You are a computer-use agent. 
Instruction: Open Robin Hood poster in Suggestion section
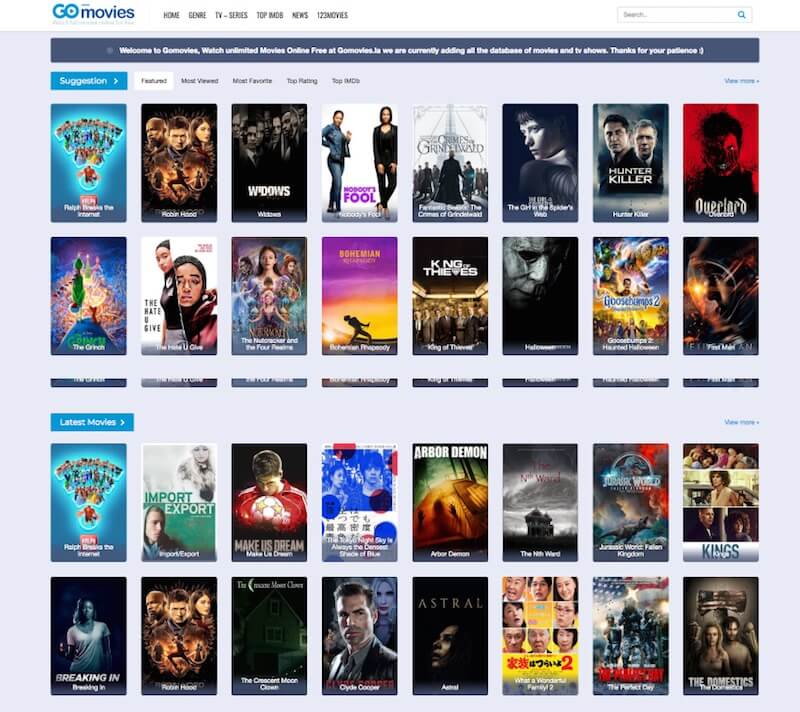tap(179, 163)
